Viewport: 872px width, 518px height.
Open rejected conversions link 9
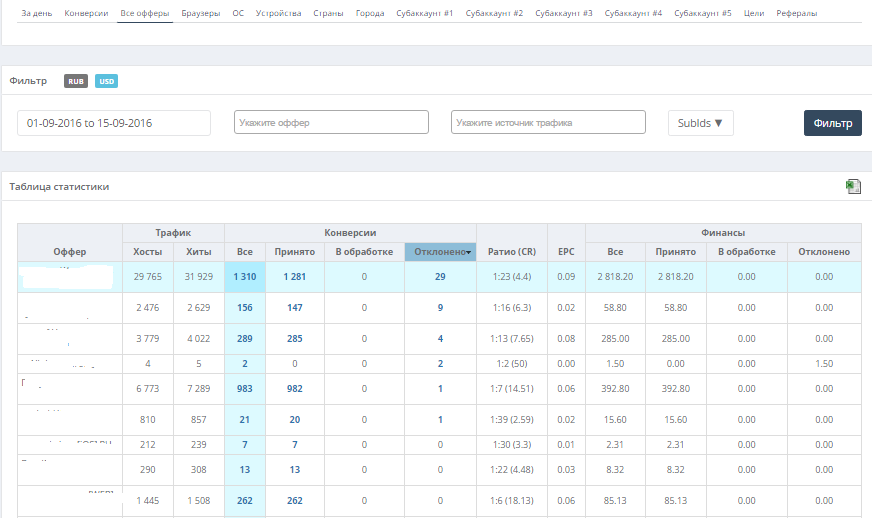click(x=440, y=308)
